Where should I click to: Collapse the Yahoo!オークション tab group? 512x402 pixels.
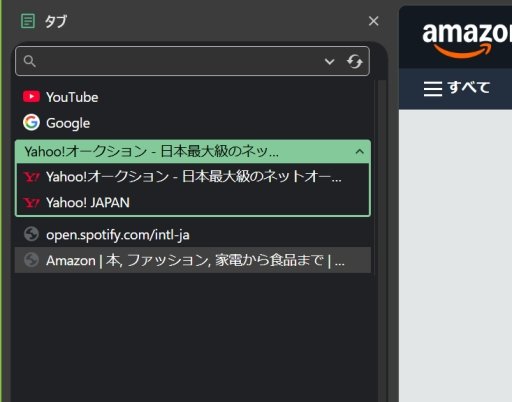coord(359,152)
